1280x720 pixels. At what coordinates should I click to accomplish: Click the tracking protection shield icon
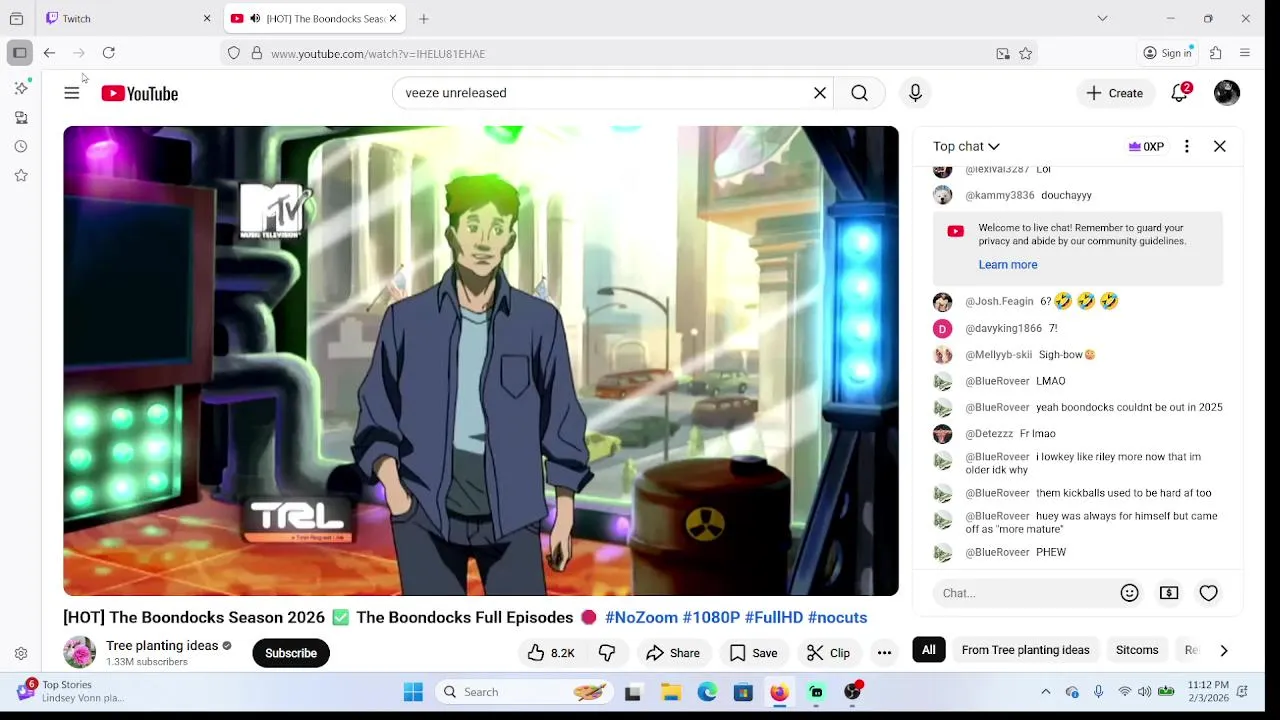click(x=234, y=54)
